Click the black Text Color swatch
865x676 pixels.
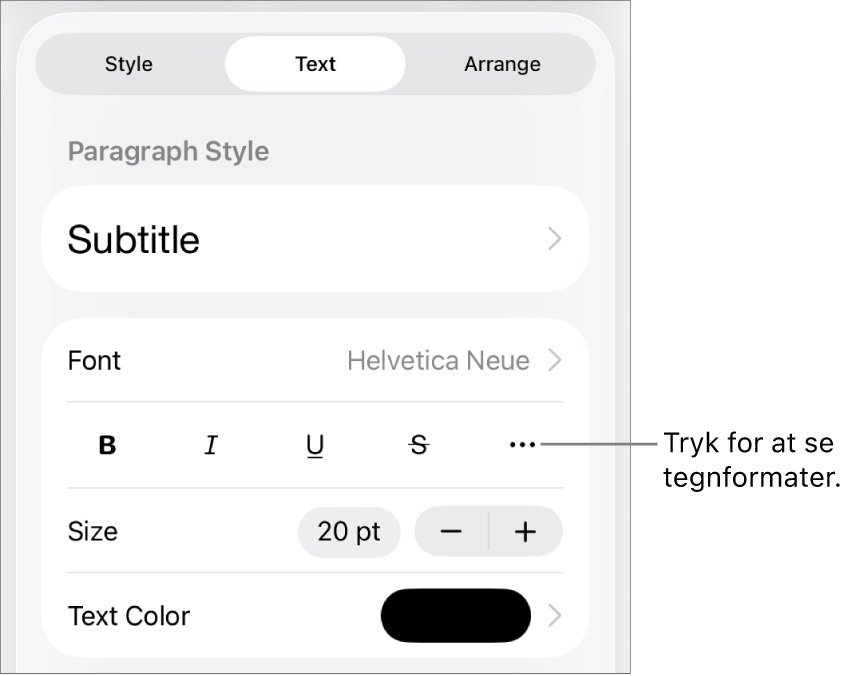pos(456,616)
